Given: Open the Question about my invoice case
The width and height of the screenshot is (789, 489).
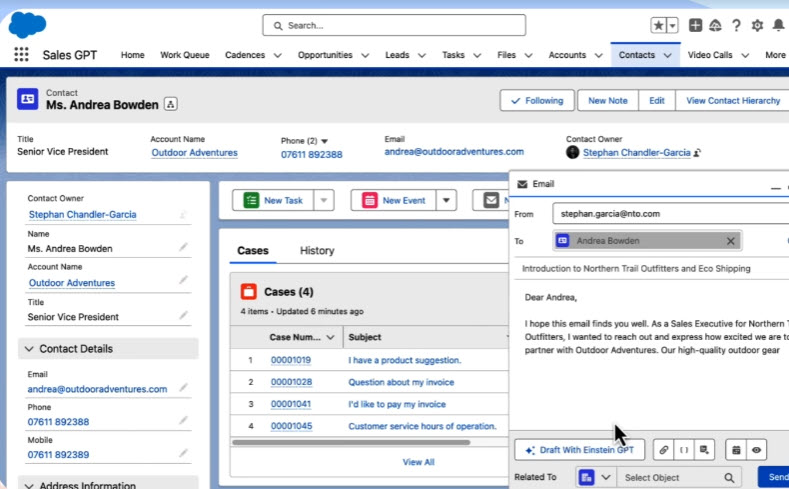Looking at the screenshot, I should coord(401,382).
